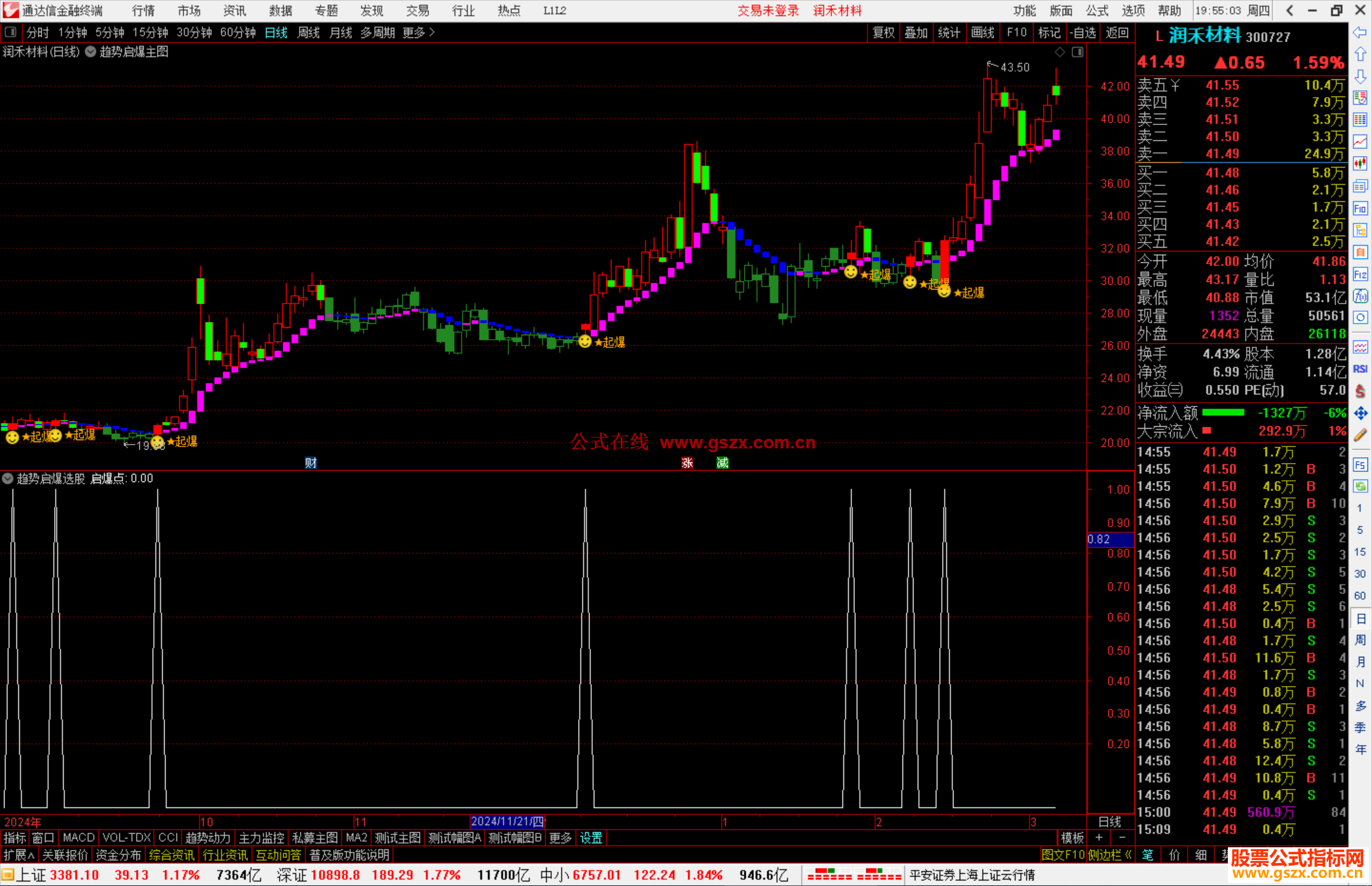
Task: Open 趋势启爆主图 indicator dropdown arrow
Action: pos(91,52)
